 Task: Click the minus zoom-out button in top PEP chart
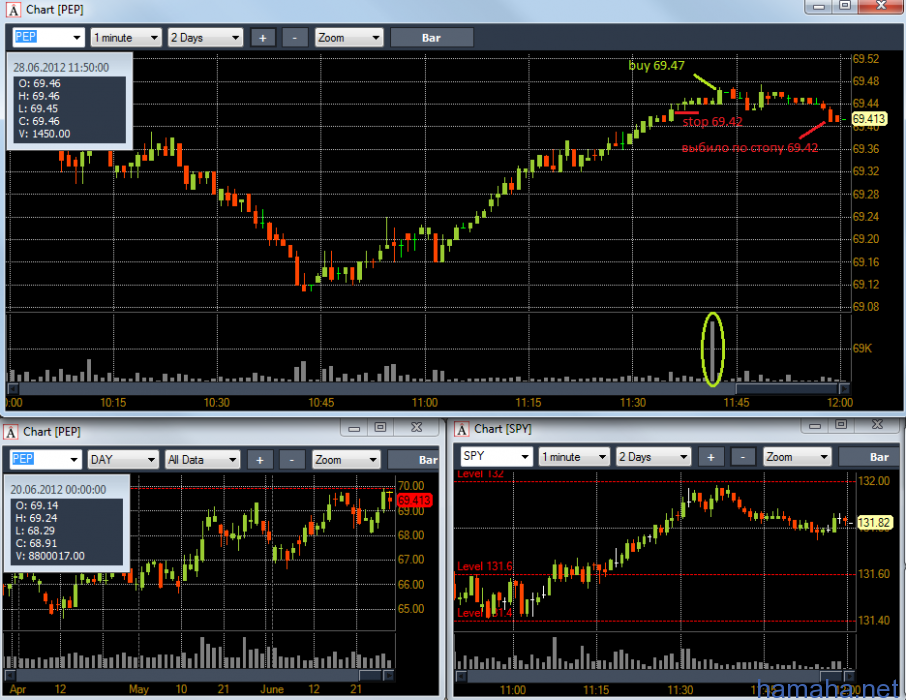[x=295, y=38]
